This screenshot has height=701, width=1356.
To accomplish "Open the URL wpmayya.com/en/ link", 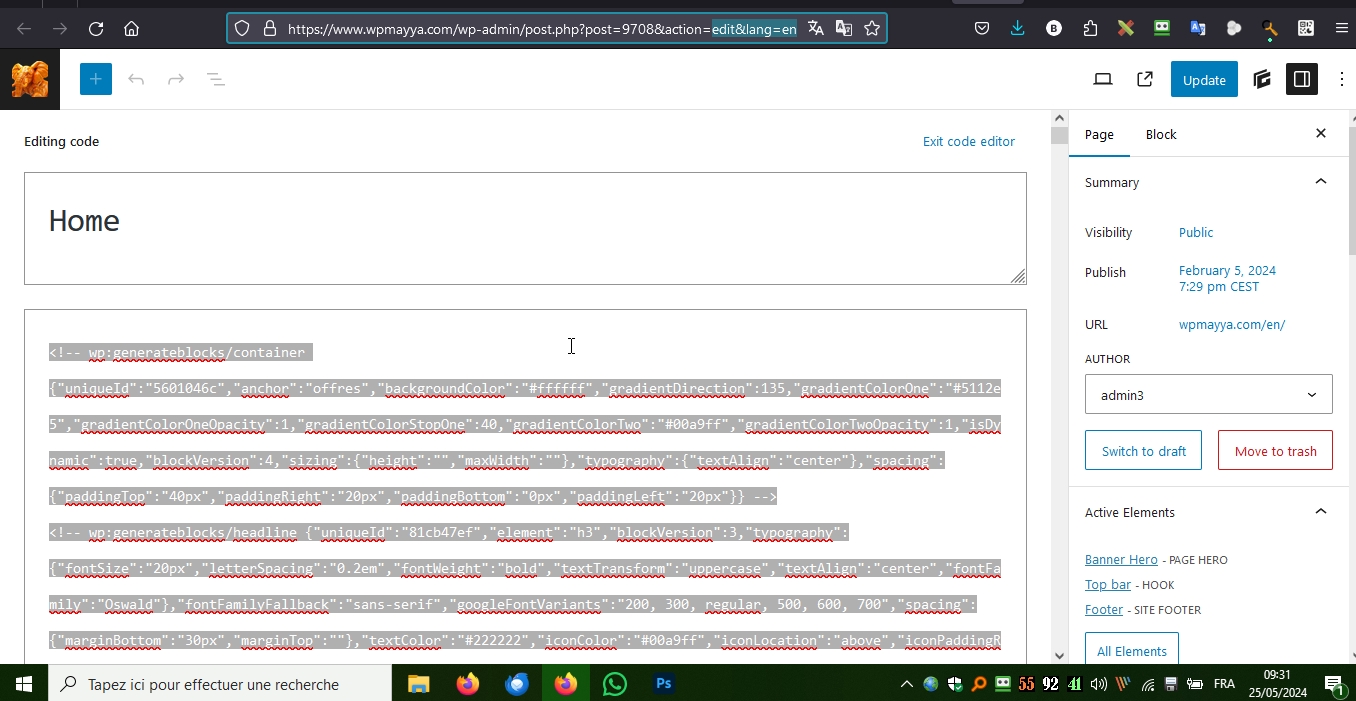I will pyautogui.click(x=1232, y=324).
